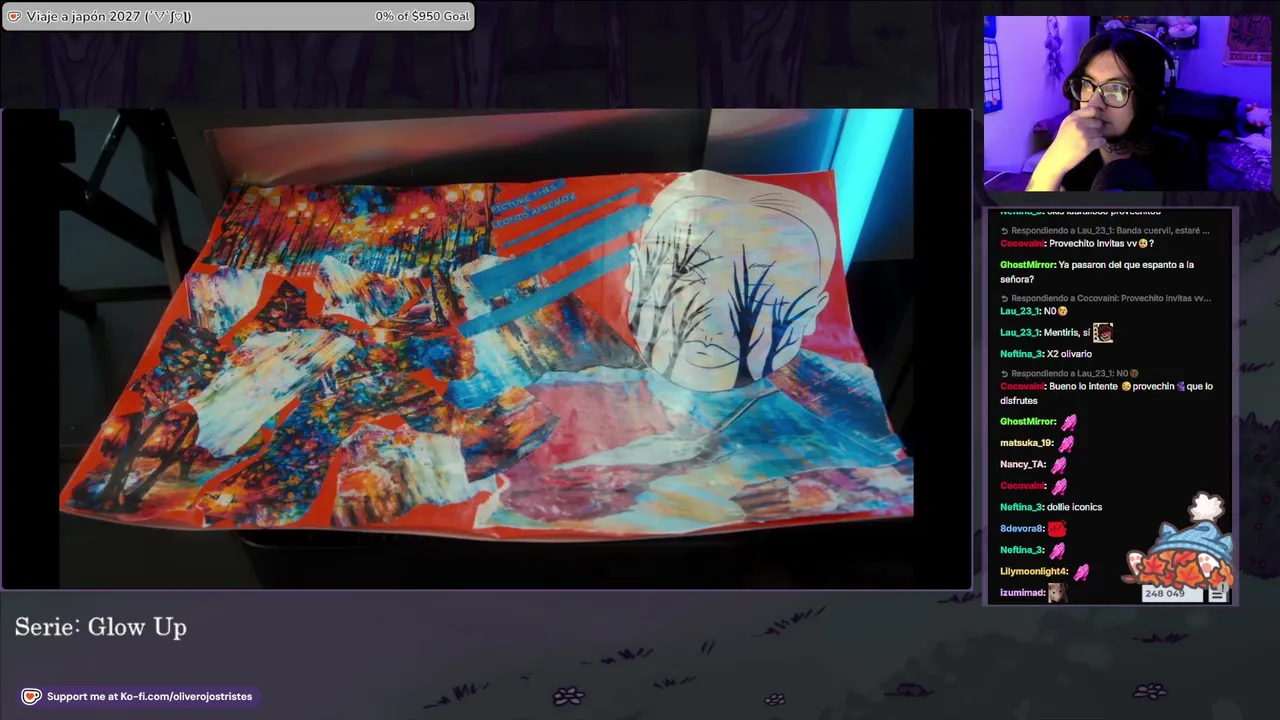Click the Ko-fi cup icon in goal bar
The height and width of the screenshot is (720, 1280).
[14, 16]
